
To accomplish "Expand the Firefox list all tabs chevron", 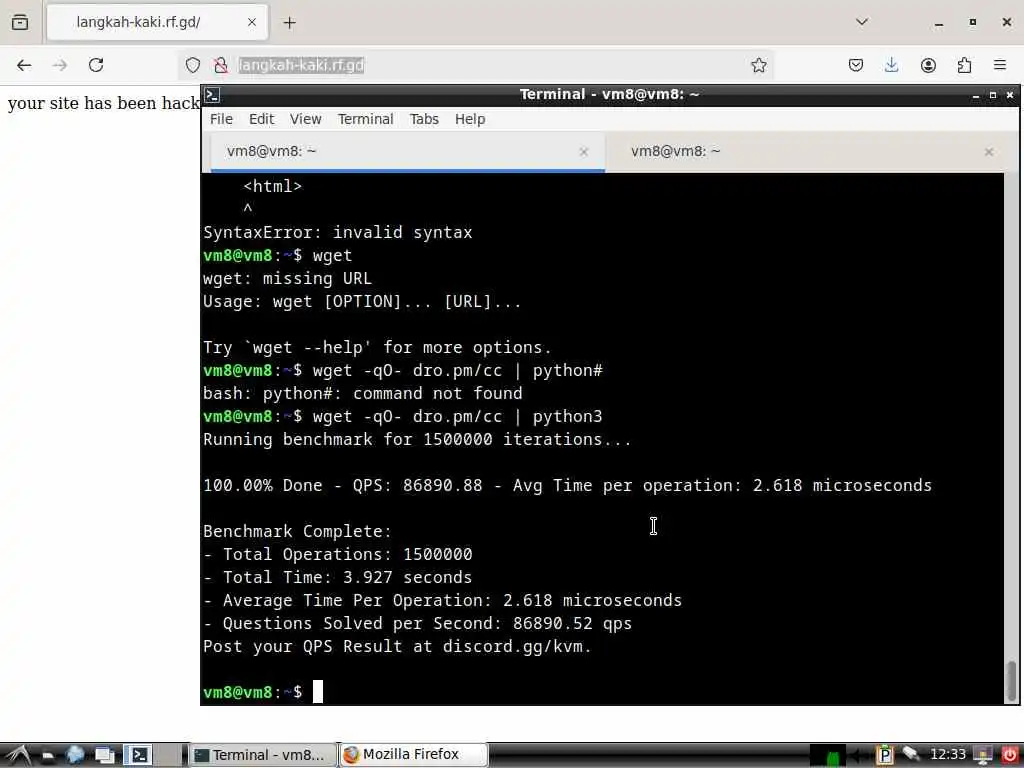I will (862, 22).
